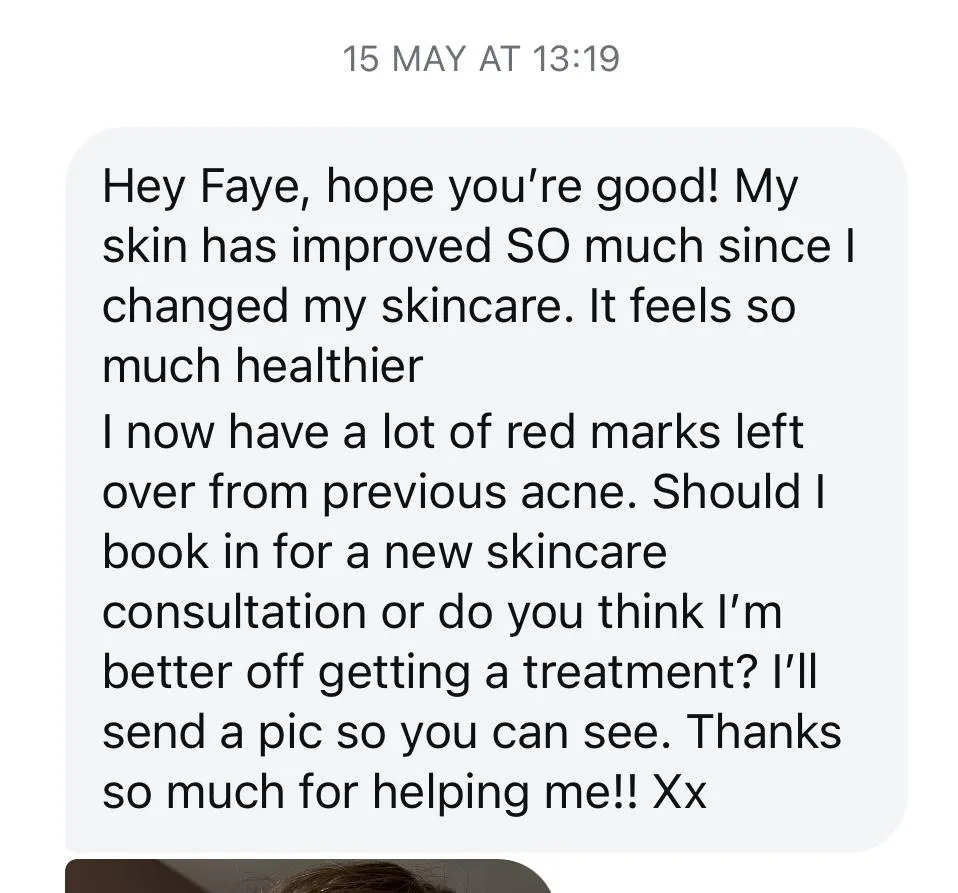Tap the words skin has improved
Image resolution: width=958 pixels, height=893 pixels.
[x=297, y=247]
